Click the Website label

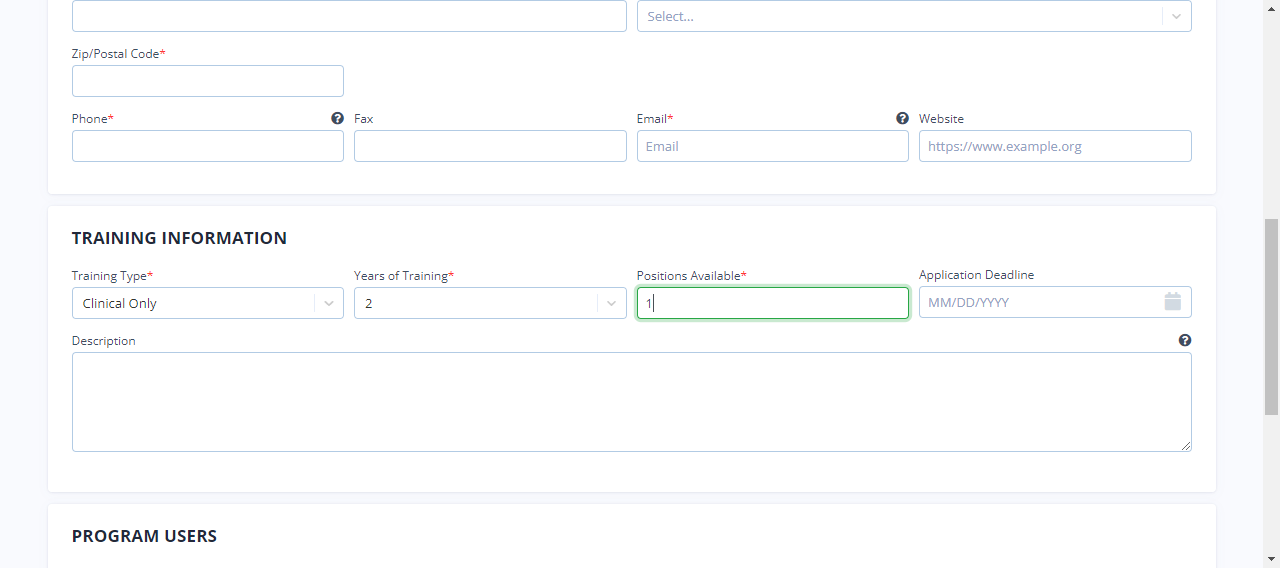pos(942,119)
